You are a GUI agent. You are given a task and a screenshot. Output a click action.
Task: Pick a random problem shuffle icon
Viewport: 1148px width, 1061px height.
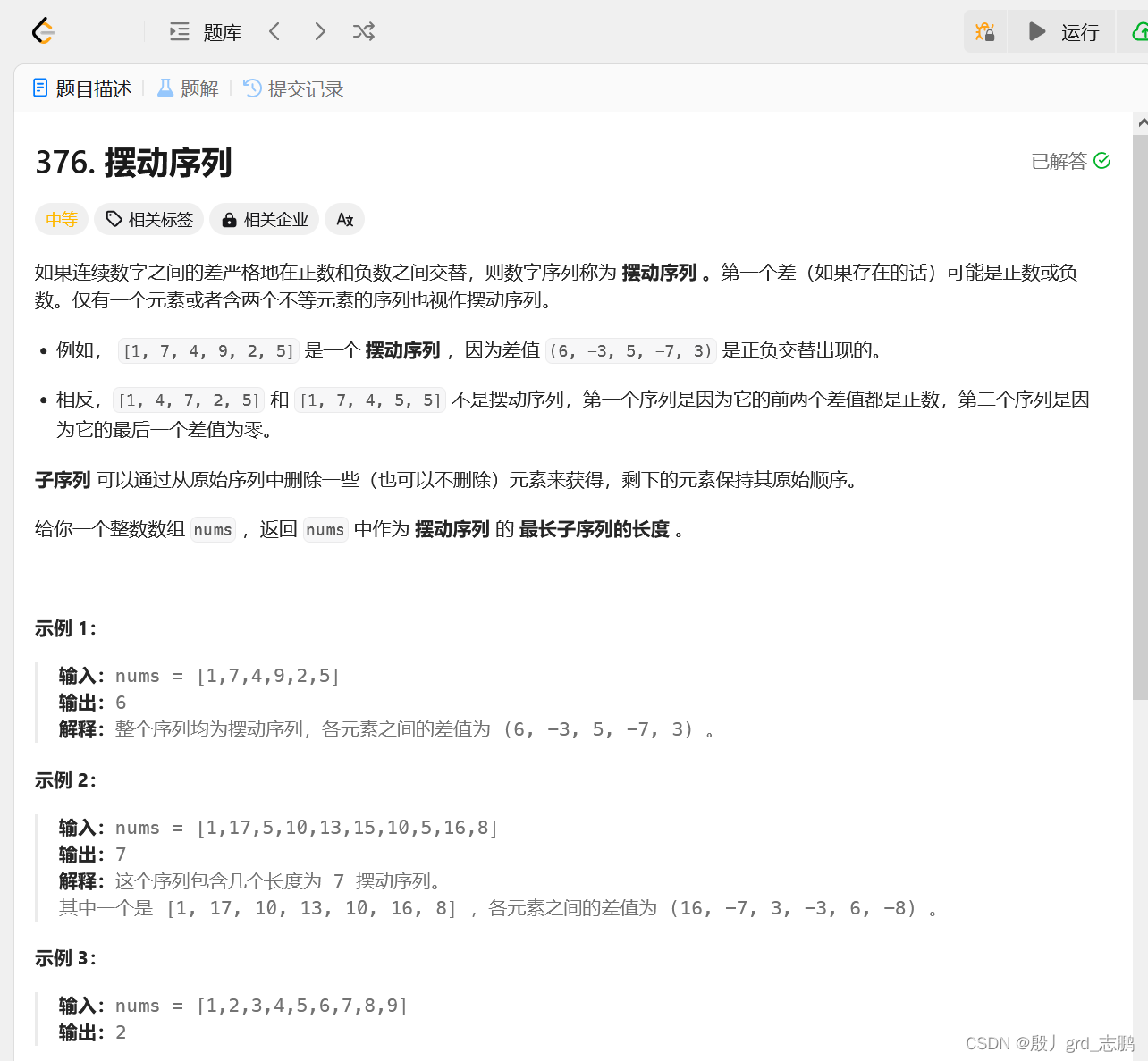click(x=363, y=32)
